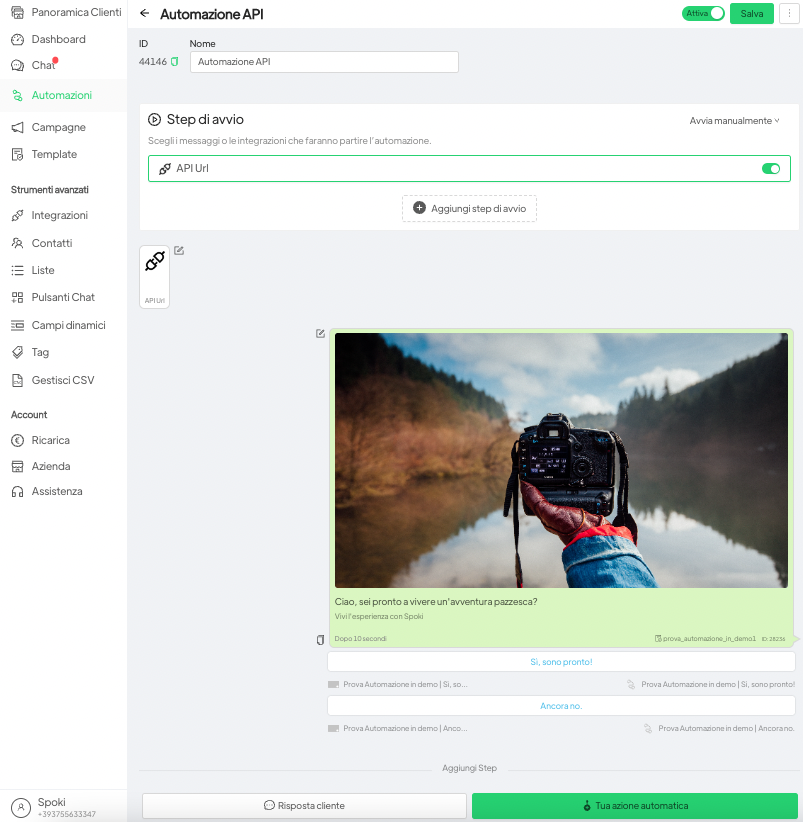Click the copy icon at message bottom-left
803x822 pixels.
click(320, 640)
